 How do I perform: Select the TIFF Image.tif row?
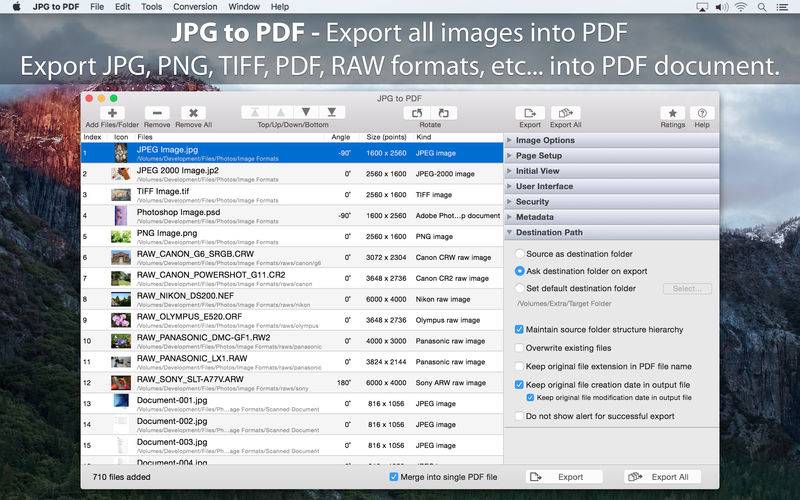(x=292, y=195)
